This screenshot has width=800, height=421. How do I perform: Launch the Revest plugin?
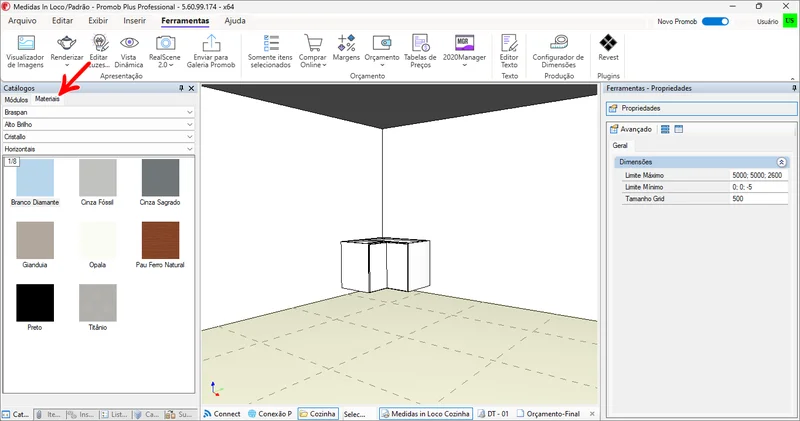tap(608, 47)
